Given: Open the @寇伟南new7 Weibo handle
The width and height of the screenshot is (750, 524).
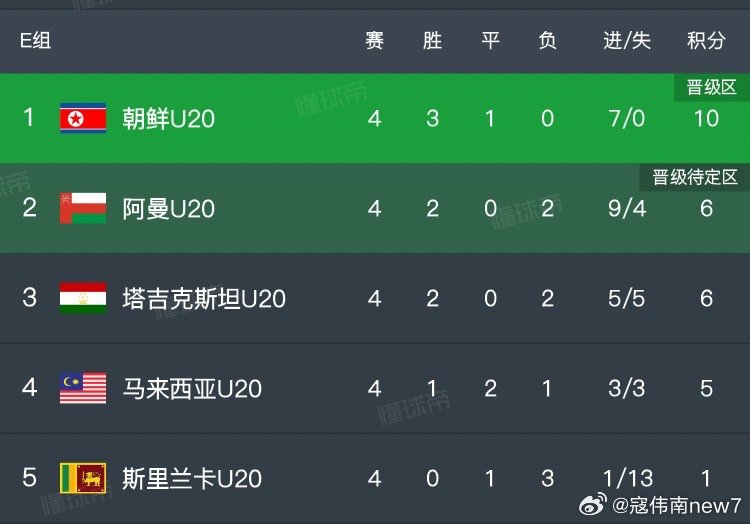Looking at the screenshot, I should pyautogui.click(x=676, y=505).
